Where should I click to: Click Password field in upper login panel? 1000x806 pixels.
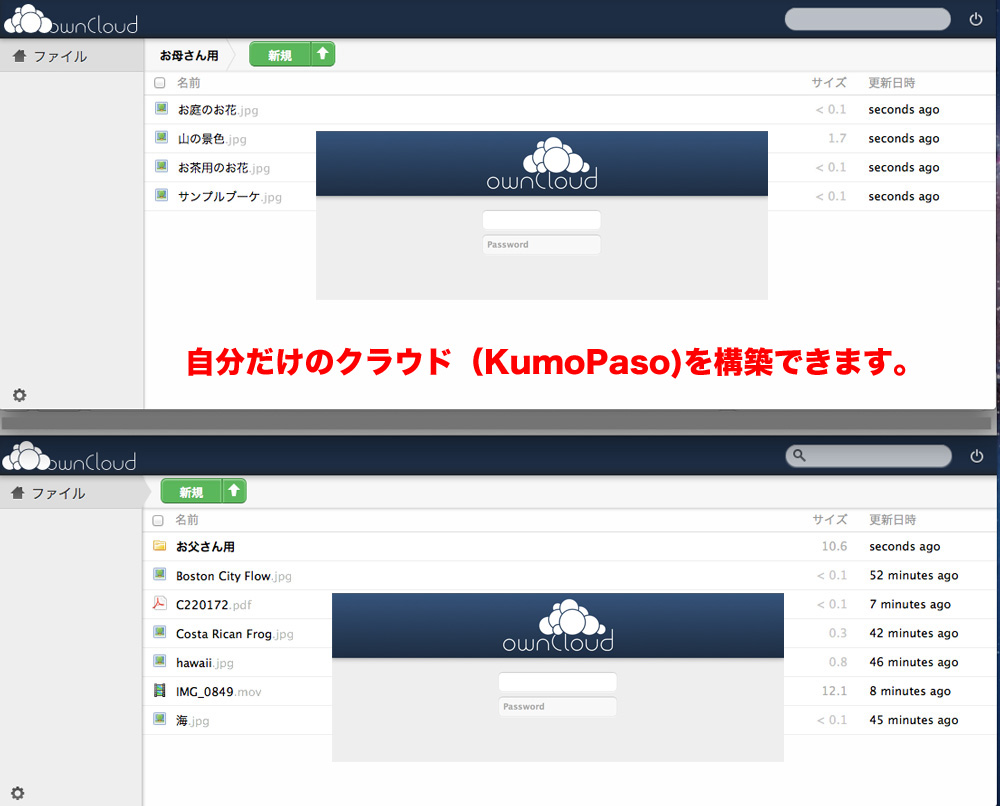[x=541, y=244]
